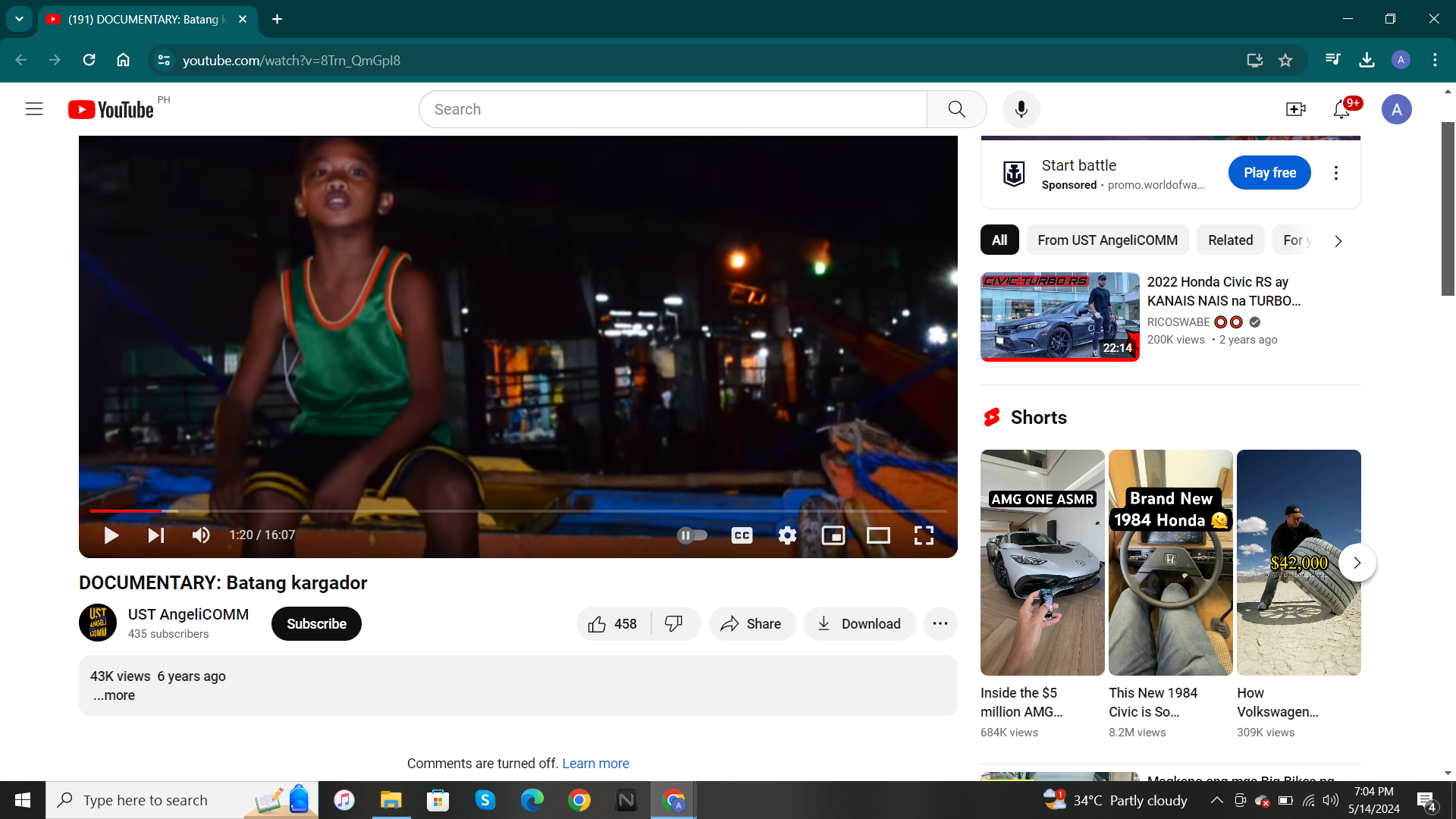Click the Create video icon

[x=1295, y=109]
